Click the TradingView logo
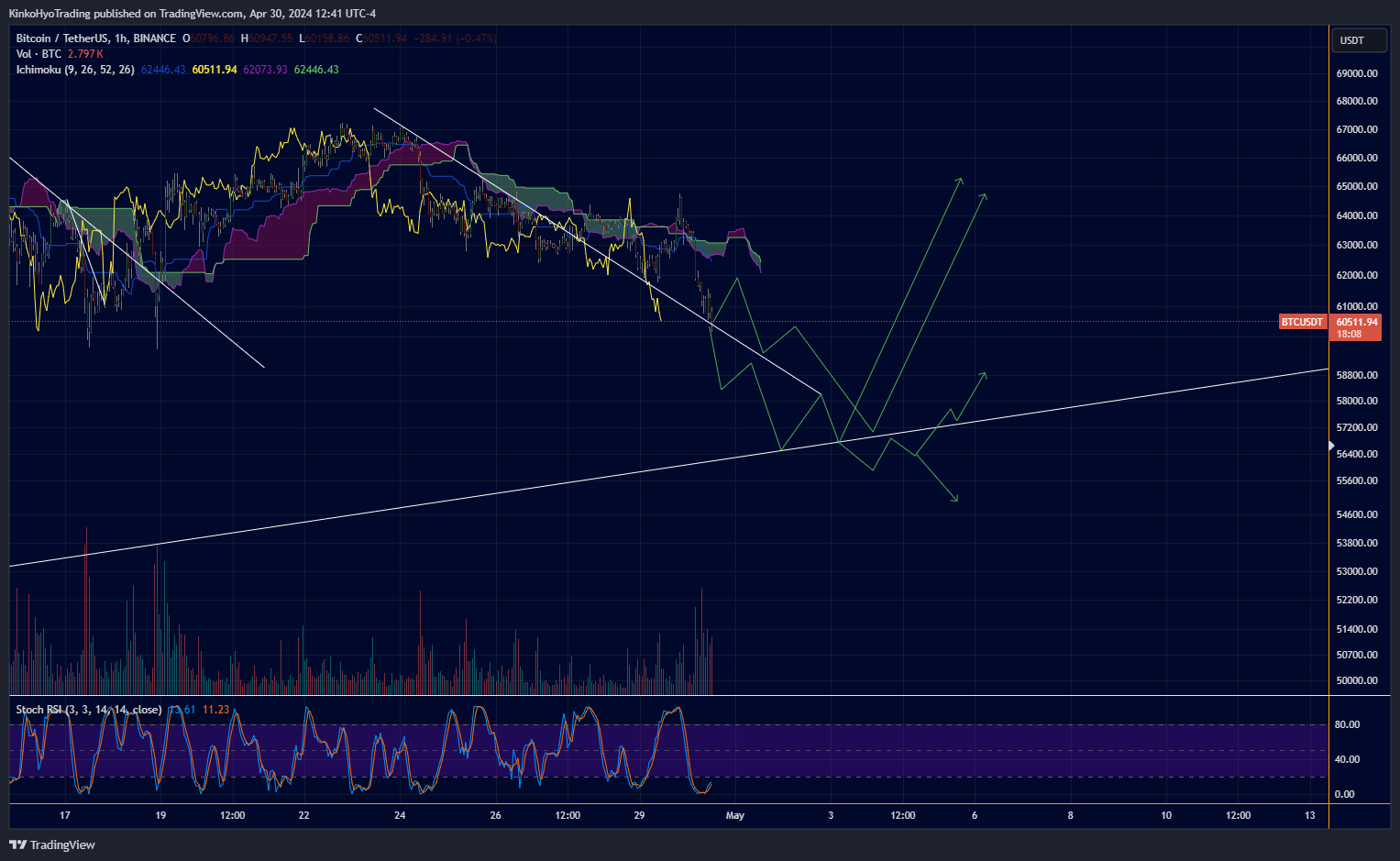1400x861 pixels. (x=52, y=844)
